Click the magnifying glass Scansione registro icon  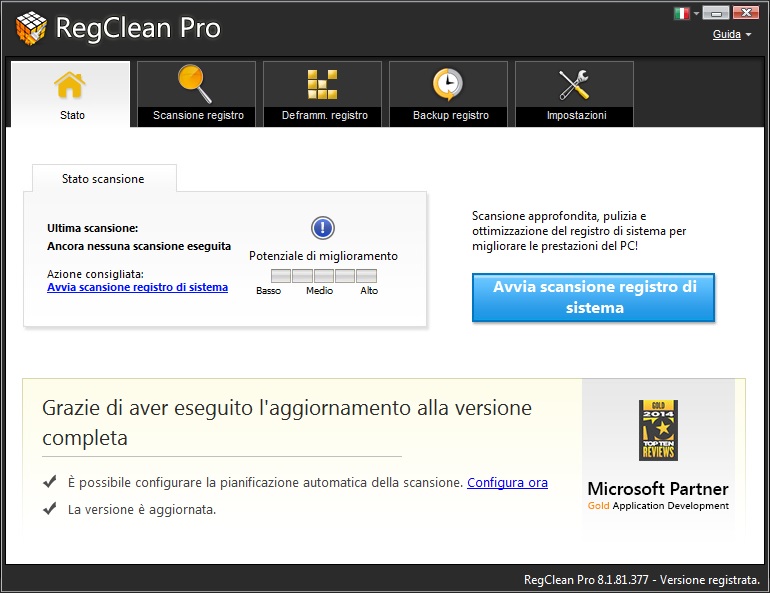click(x=194, y=84)
